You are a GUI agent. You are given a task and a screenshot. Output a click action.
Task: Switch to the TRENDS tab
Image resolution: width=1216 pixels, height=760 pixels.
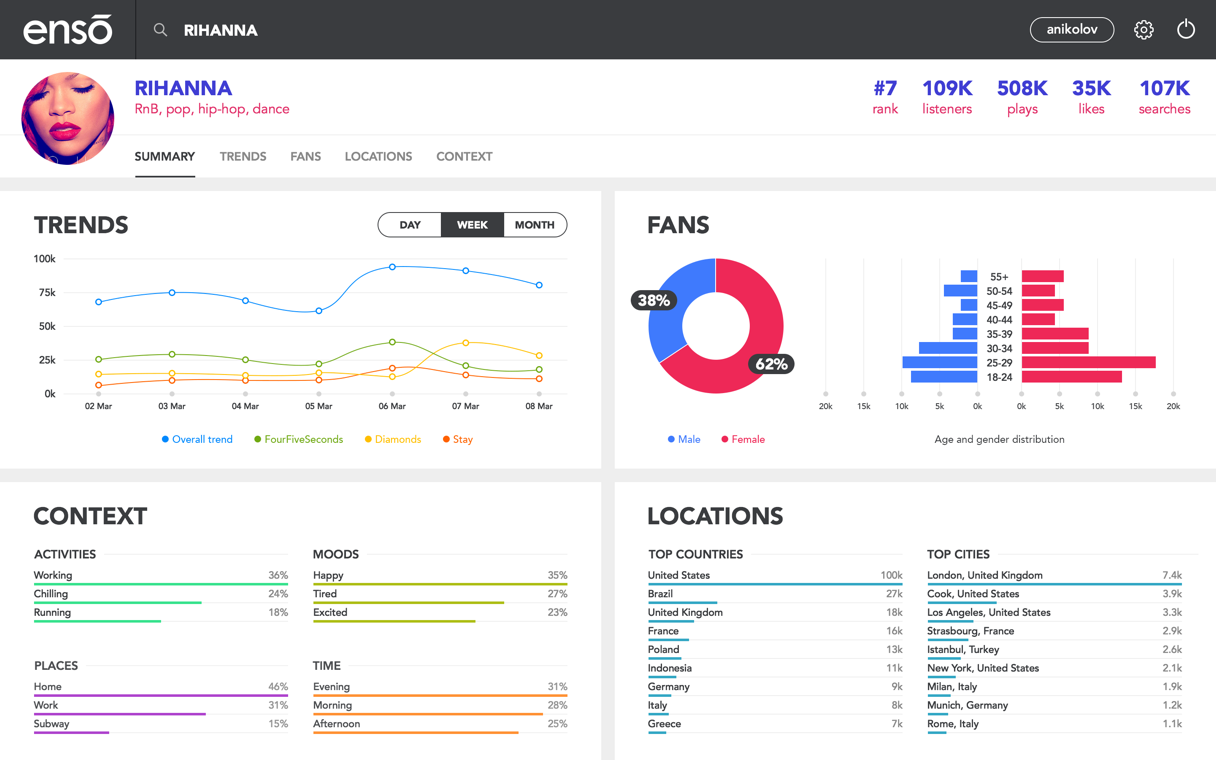click(243, 157)
